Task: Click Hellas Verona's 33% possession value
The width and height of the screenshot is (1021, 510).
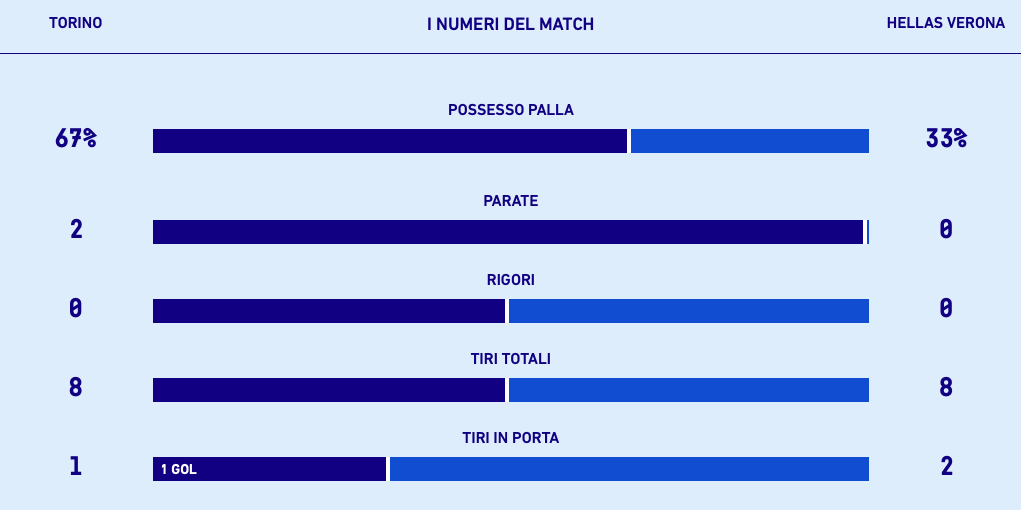Action: (x=946, y=140)
